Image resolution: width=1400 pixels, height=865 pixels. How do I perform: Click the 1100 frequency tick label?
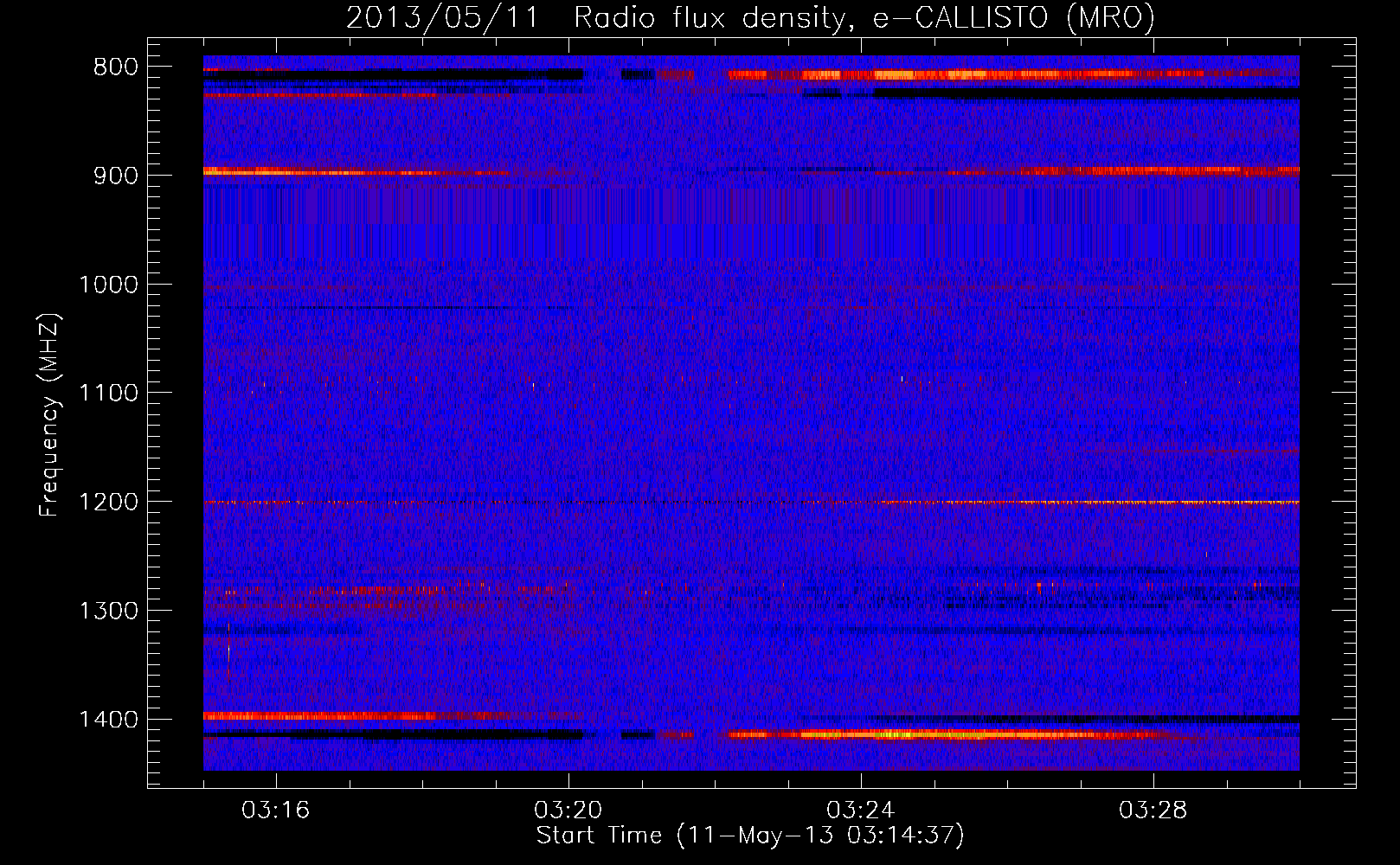click(108, 394)
